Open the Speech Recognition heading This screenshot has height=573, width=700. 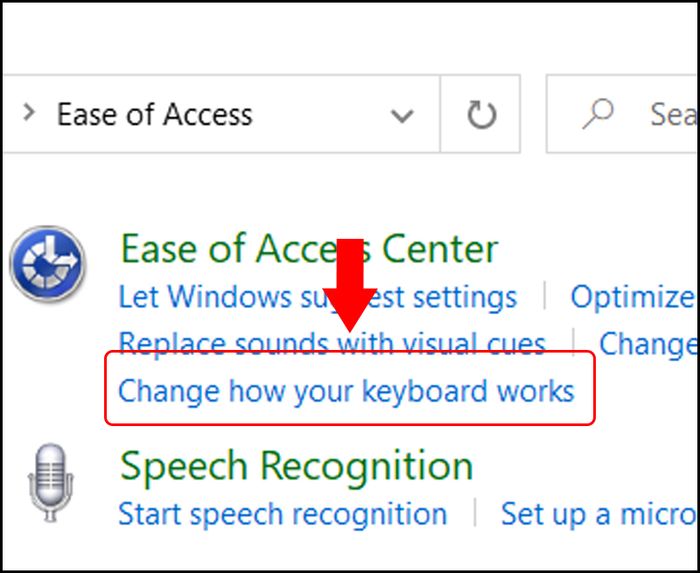(x=296, y=465)
